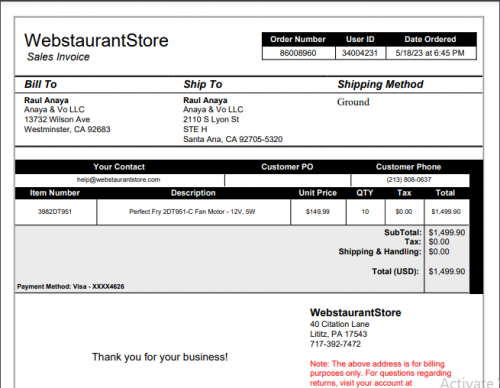The height and width of the screenshot is (388, 500).
Task: Click the 'Your Contact' header
Action: tap(119, 167)
